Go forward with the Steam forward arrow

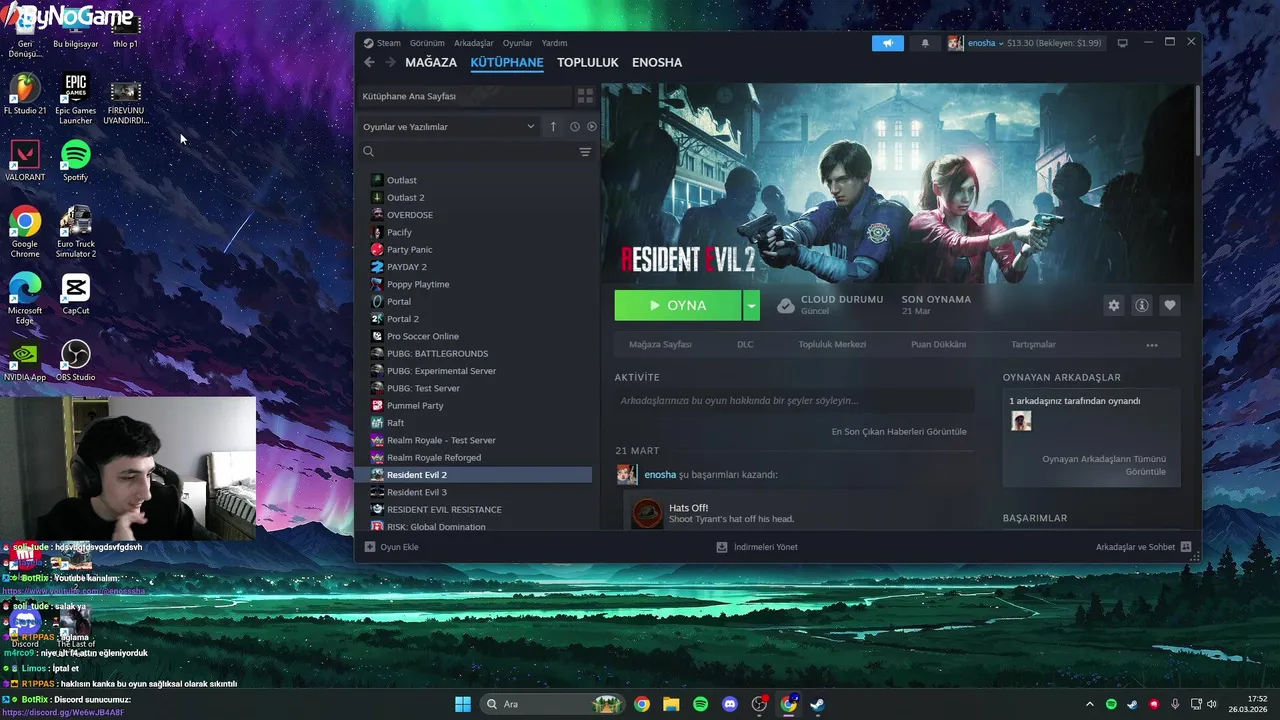(x=388, y=62)
